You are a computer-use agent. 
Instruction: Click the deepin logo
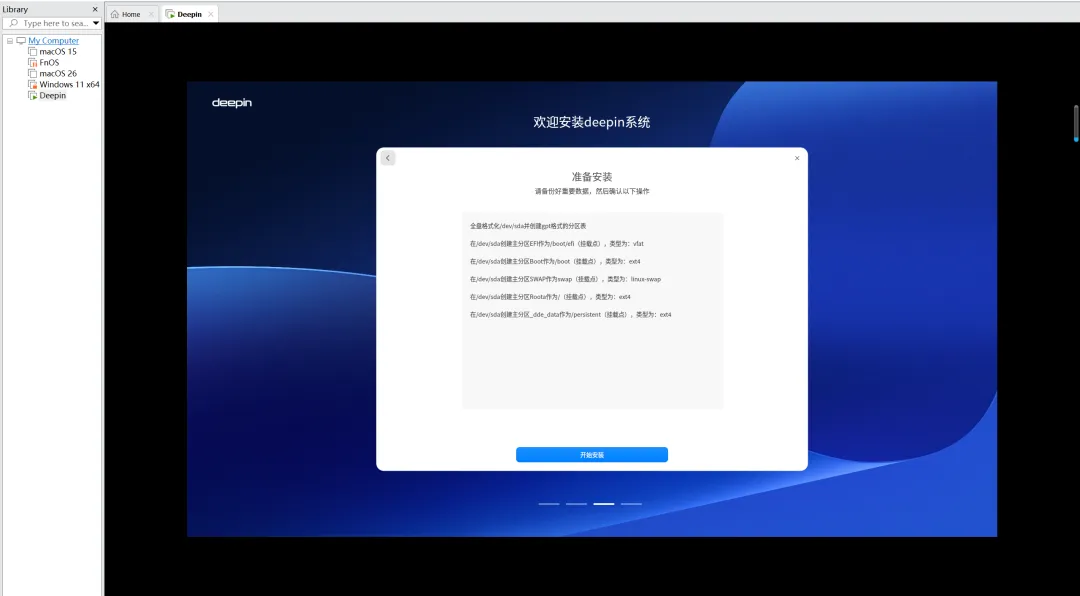[x=231, y=103]
